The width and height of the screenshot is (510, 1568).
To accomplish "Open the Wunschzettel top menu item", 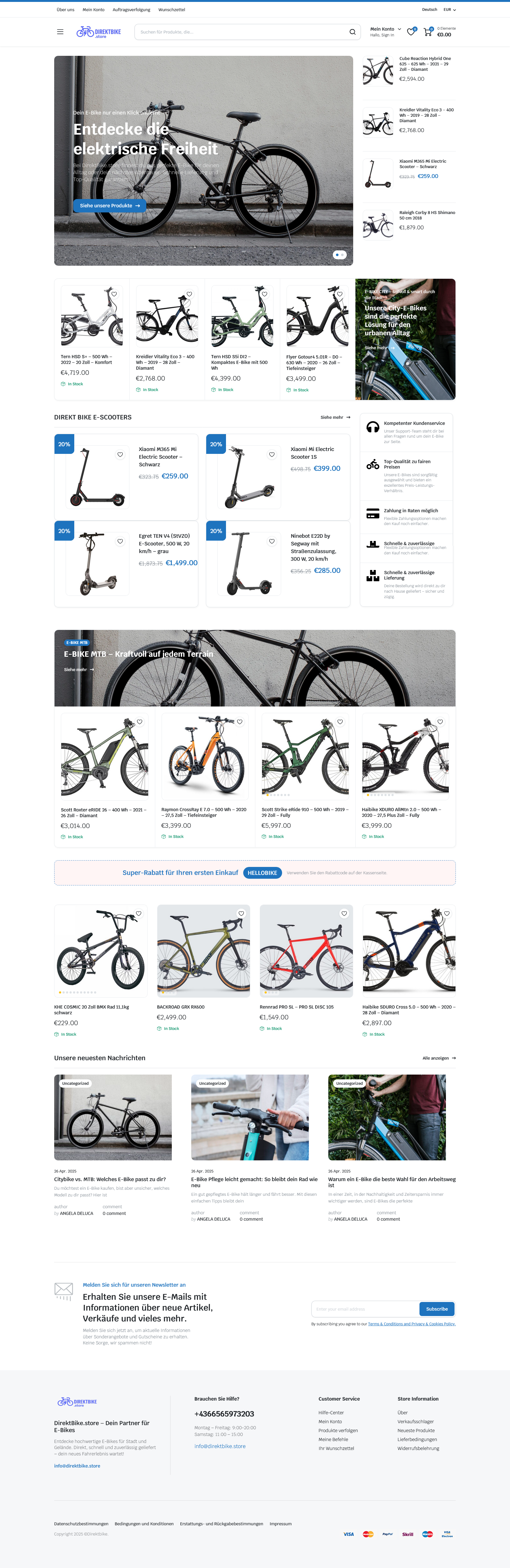I will pyautogui.click(x=171, y=10).
